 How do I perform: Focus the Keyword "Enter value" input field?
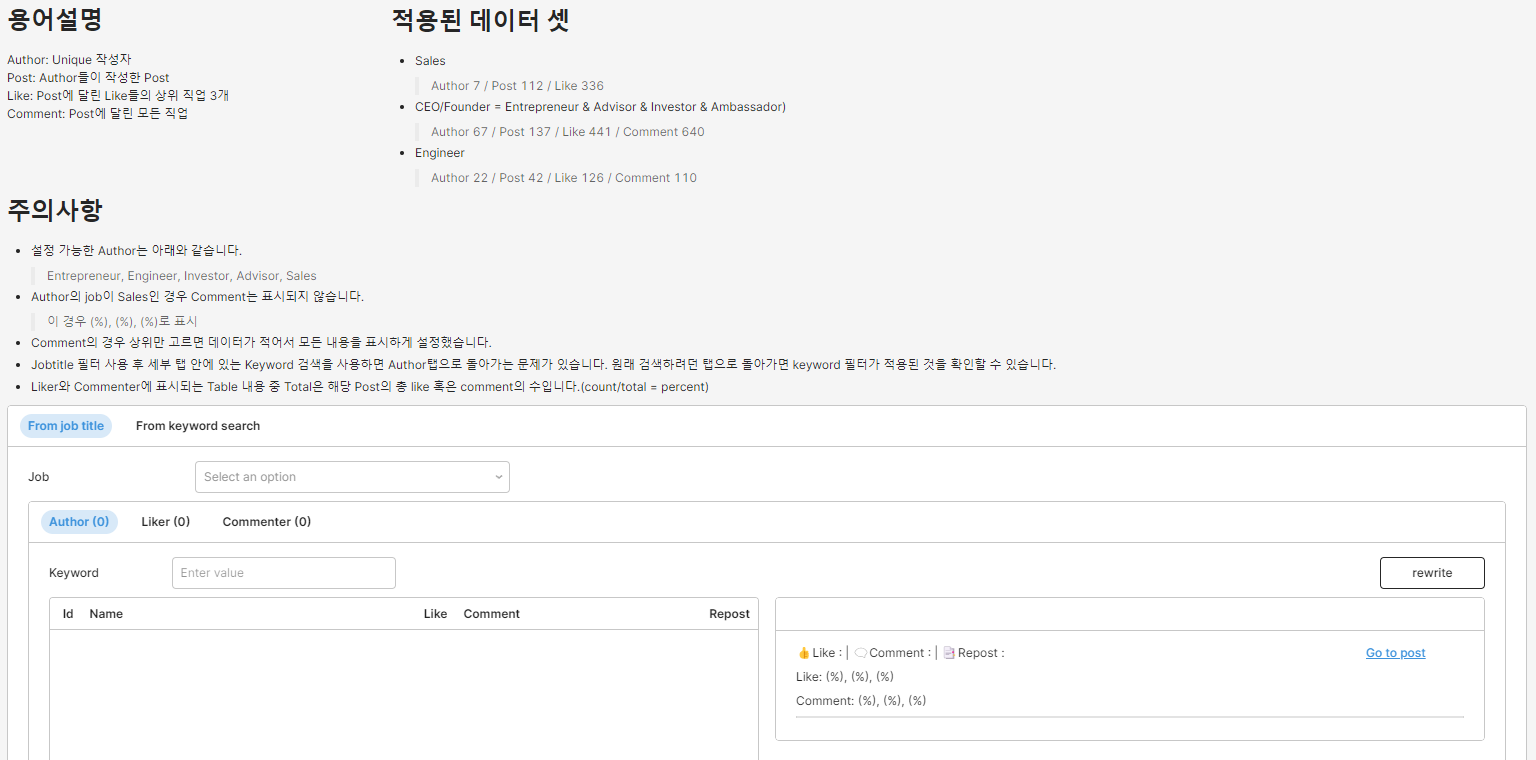coord(284,573)
